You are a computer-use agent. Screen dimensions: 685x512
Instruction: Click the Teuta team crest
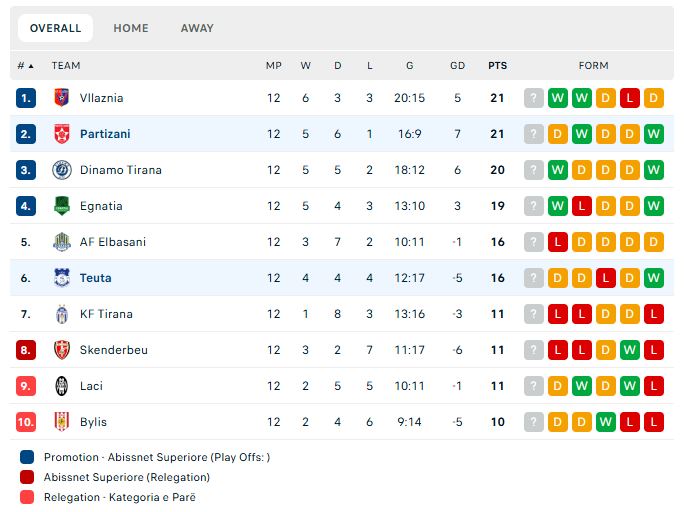coord(62,278)
